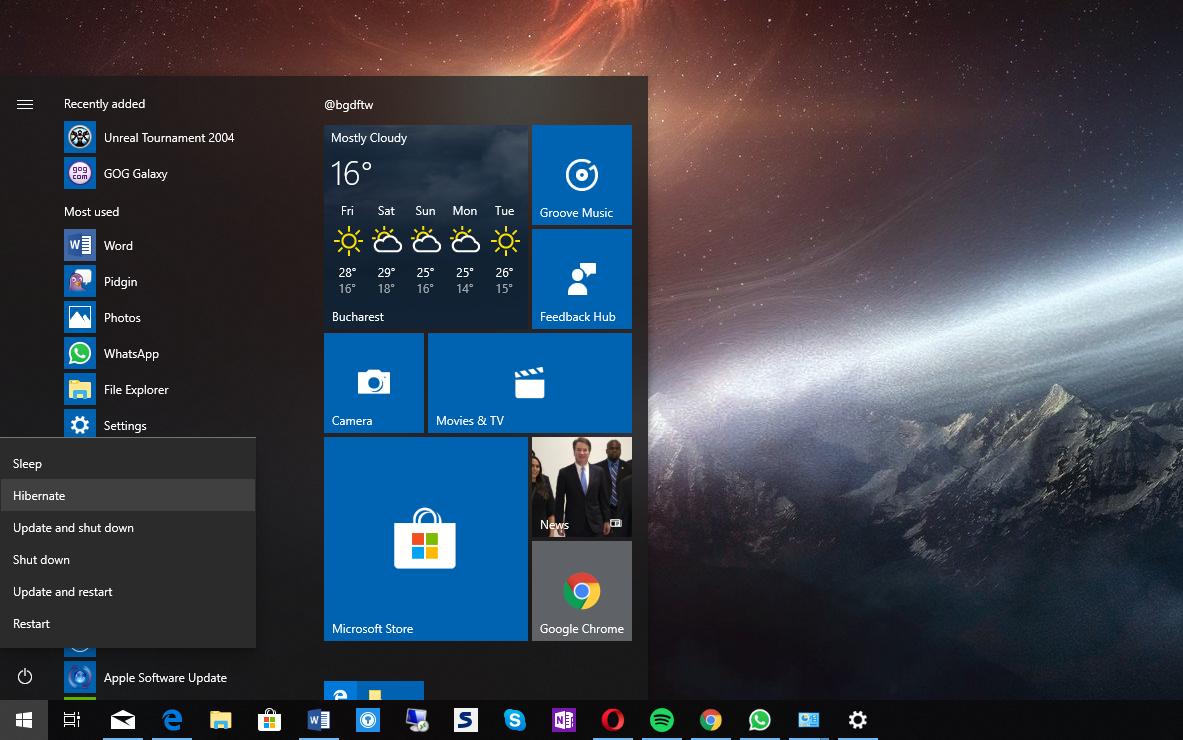Launch Pidgin from Most used list
This screenshot has width=1183, height=740.
point(120,282)
